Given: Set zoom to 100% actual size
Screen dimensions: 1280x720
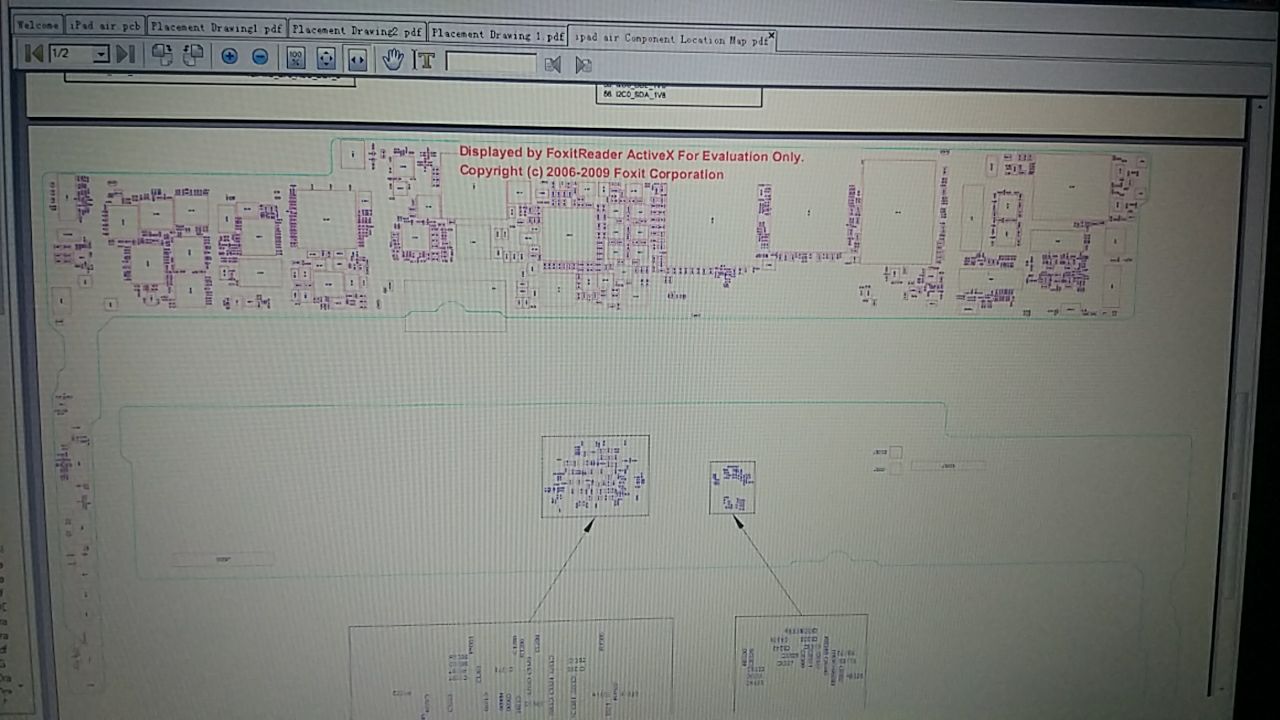Looking at the screenshot, I should click(x=296, y=58).
